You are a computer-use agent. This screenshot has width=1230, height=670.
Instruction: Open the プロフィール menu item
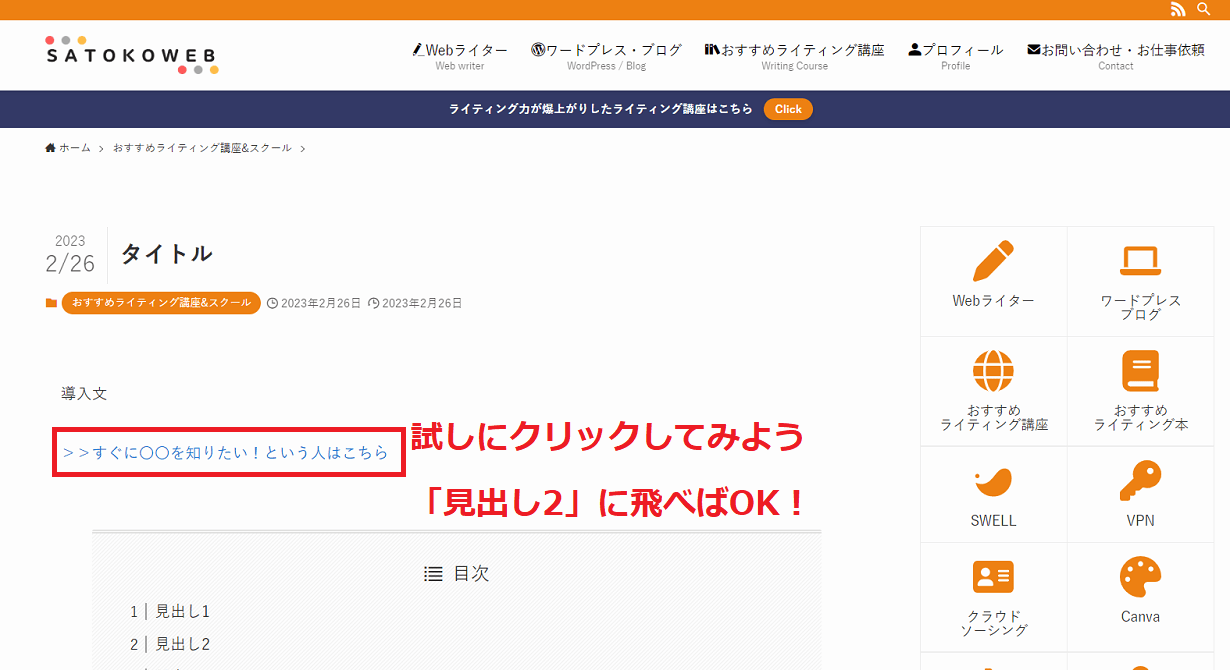coord(955,49)
